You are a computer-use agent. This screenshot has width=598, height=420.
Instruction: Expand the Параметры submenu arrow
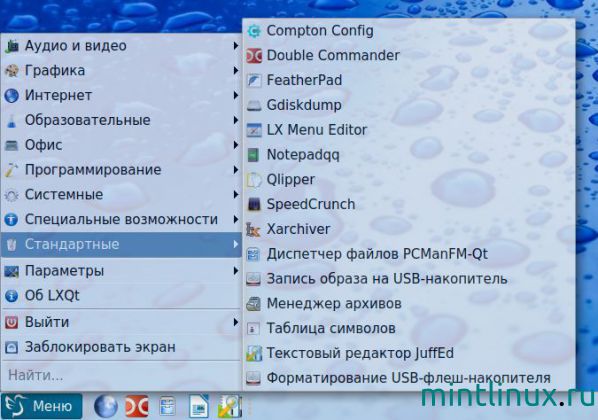(236, 271)
